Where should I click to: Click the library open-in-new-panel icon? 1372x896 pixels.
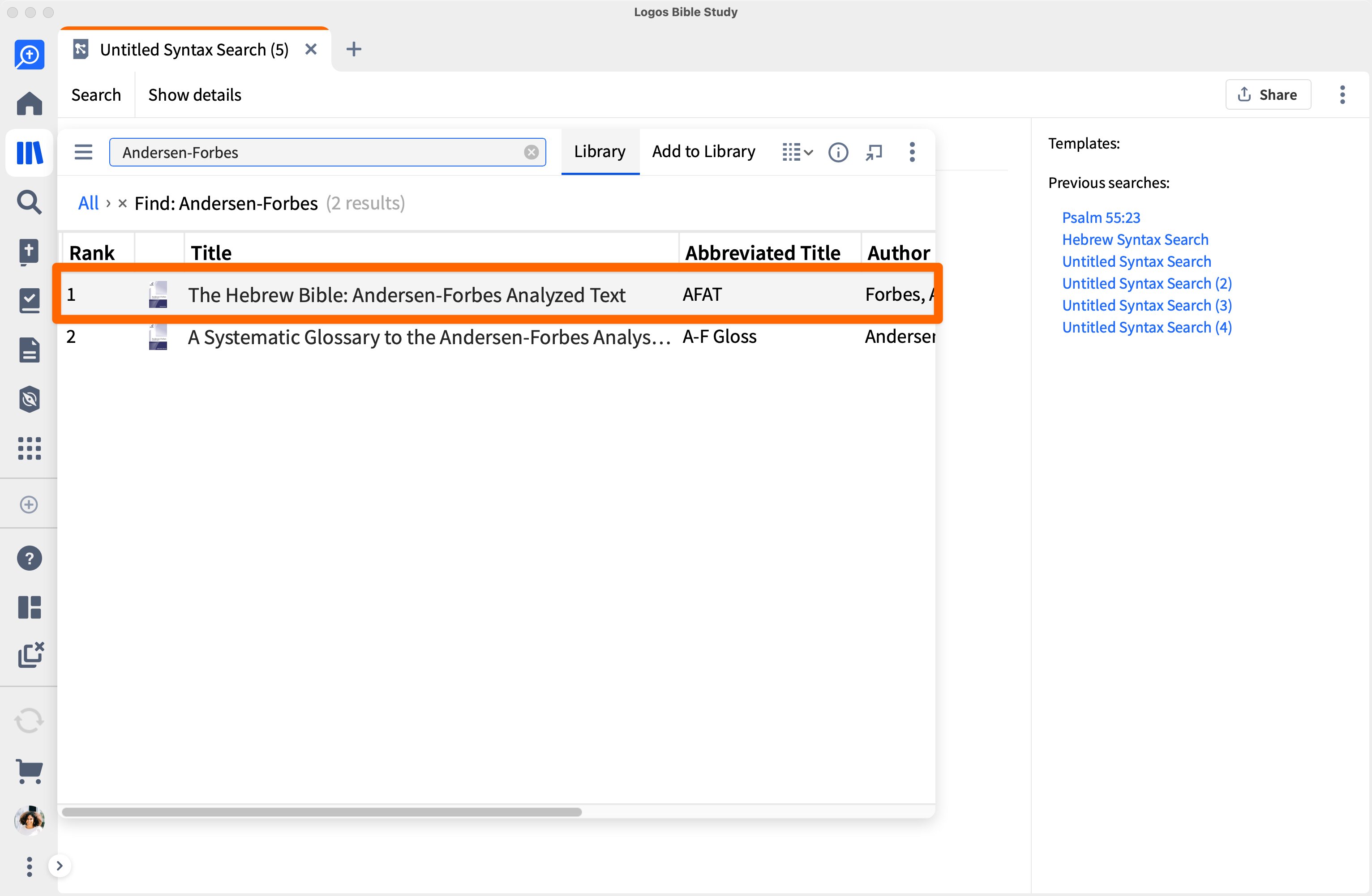pyautogui.click(x=874, y=152)
